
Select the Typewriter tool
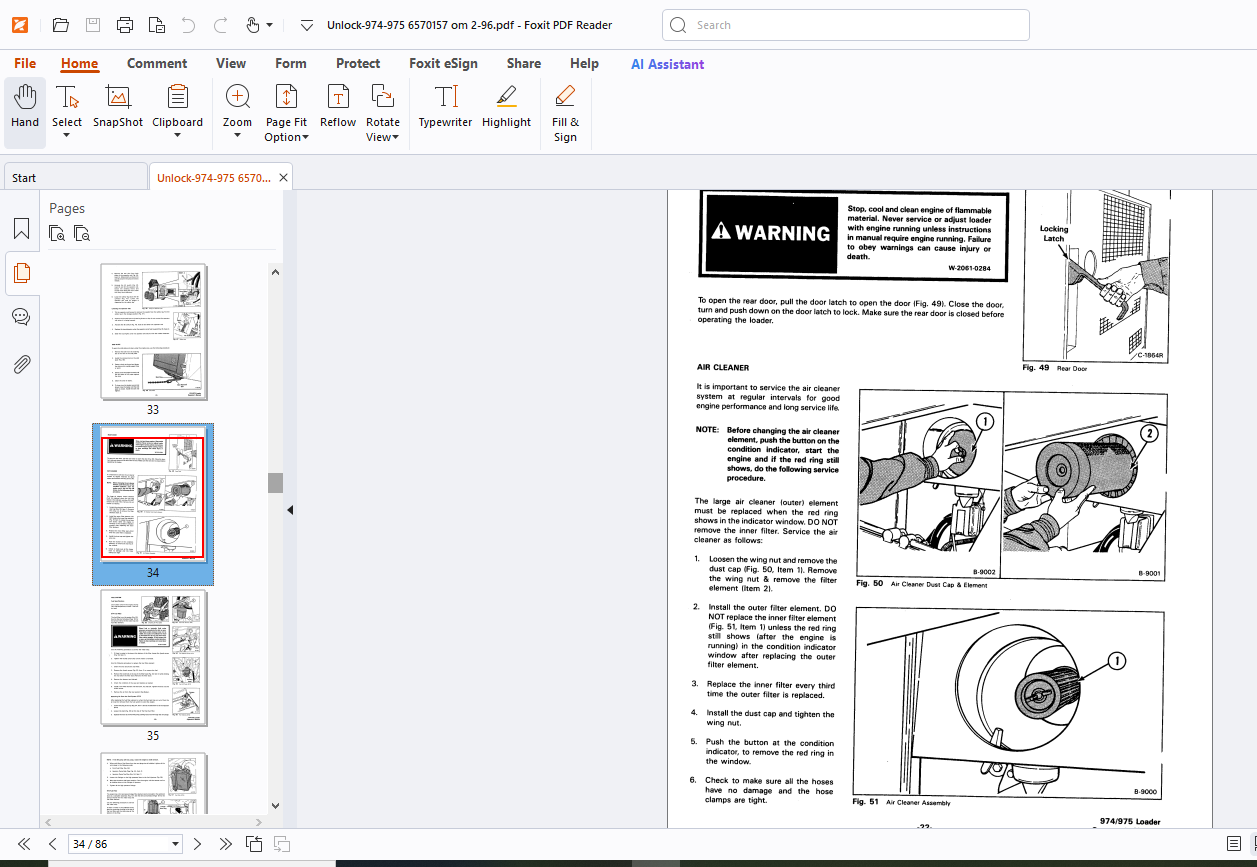[445, 106]
